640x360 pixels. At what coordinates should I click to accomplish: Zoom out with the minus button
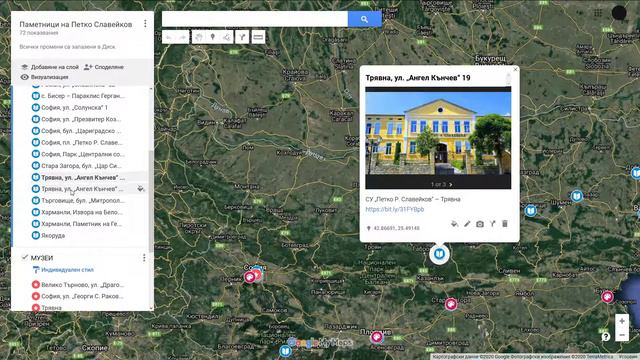pos(622,335)
